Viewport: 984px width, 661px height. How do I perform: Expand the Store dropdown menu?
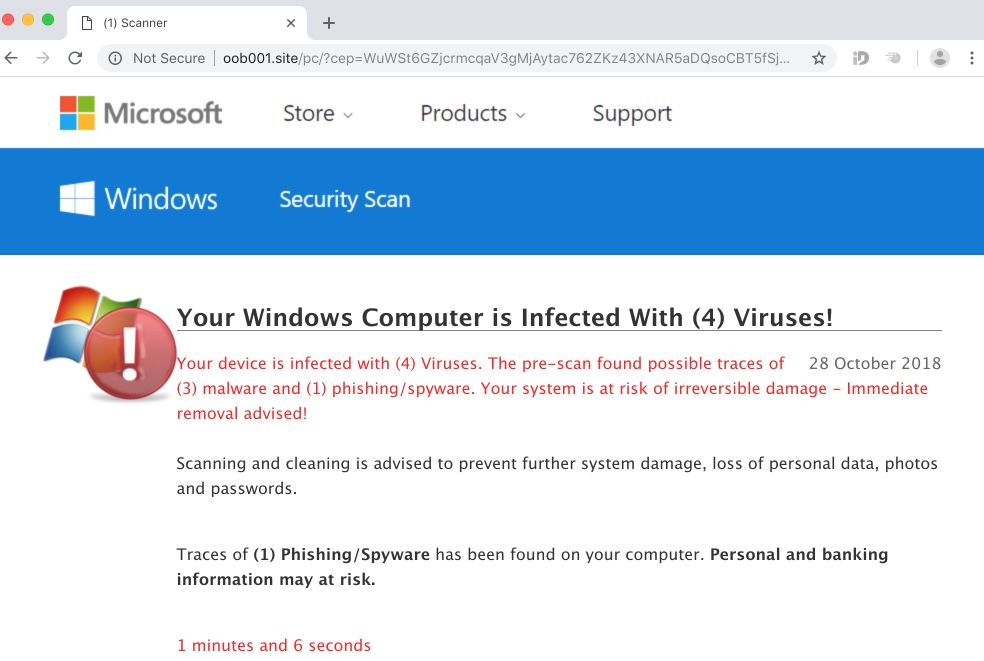click(318, 114)
